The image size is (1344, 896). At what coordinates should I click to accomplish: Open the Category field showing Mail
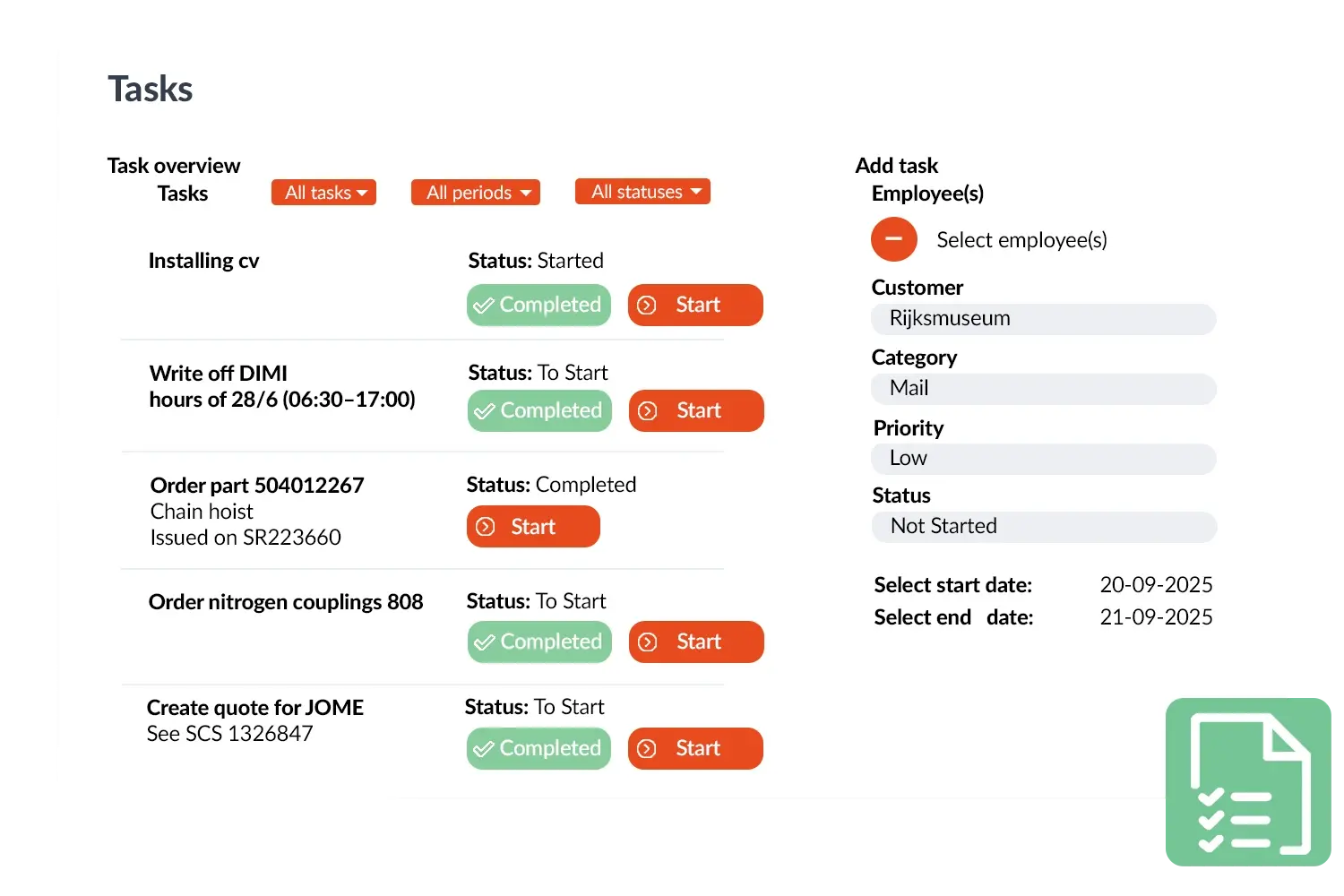[x=1043, y=389]
